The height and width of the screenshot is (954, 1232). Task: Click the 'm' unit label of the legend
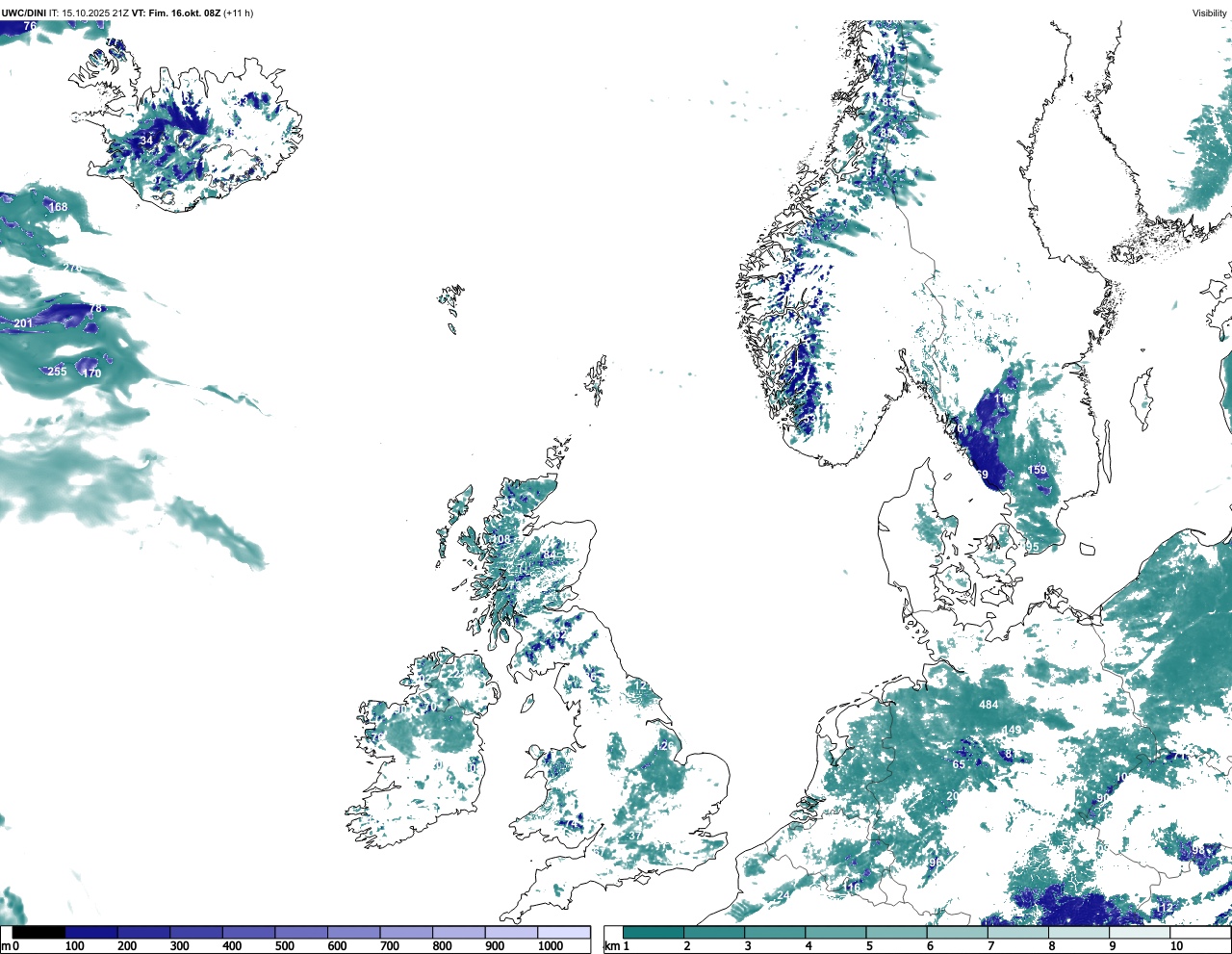click(6, 946)
